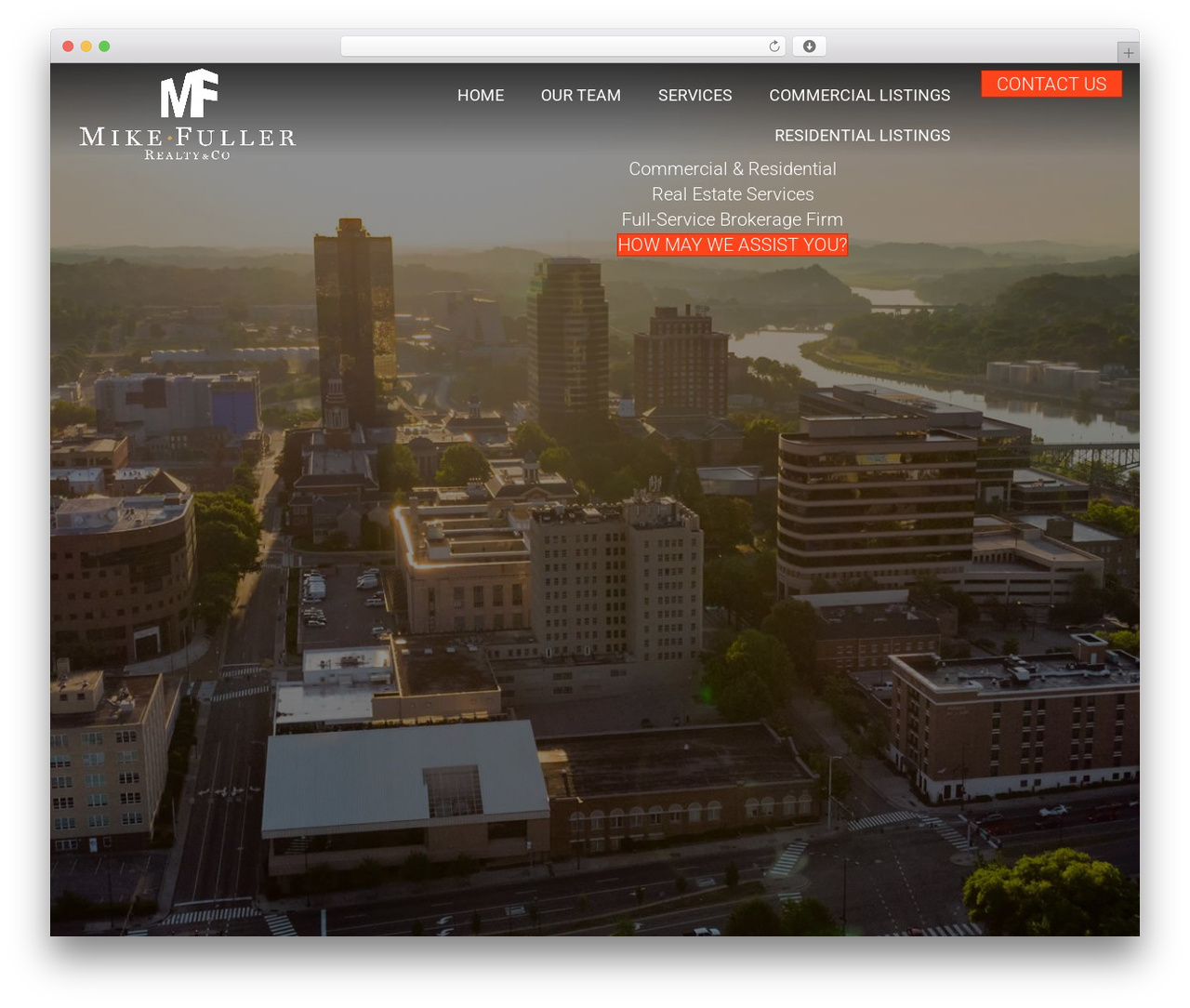1190x1008 pixels.
Task: Go to the HOME page
Action: pyautogui.click(x=481, y=95)
